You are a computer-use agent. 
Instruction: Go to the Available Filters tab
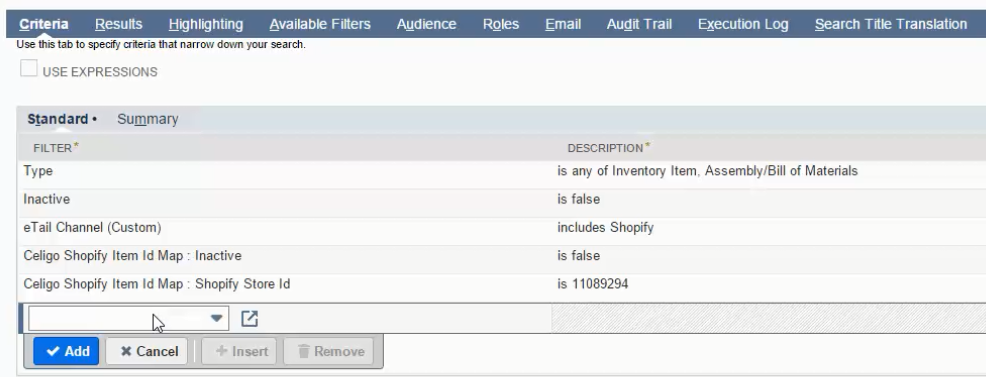[x=320, y=24]
